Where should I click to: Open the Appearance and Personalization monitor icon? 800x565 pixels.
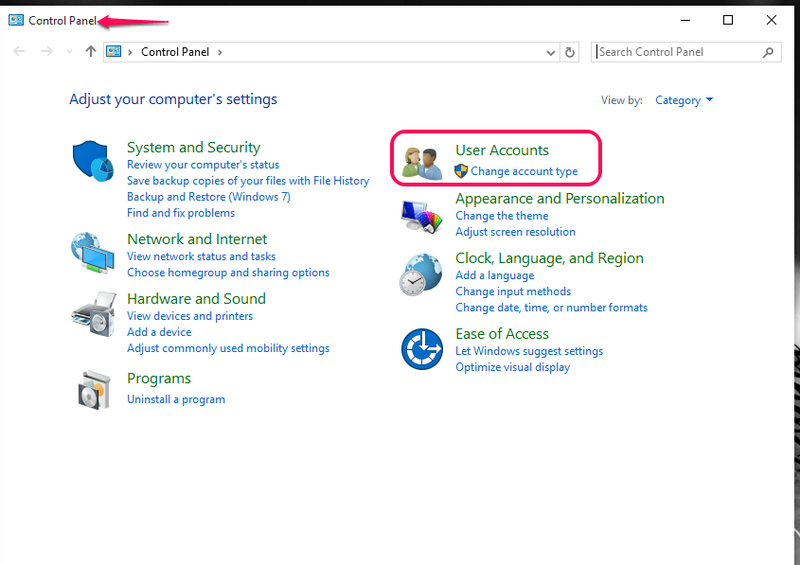click(x=421, y=217)
